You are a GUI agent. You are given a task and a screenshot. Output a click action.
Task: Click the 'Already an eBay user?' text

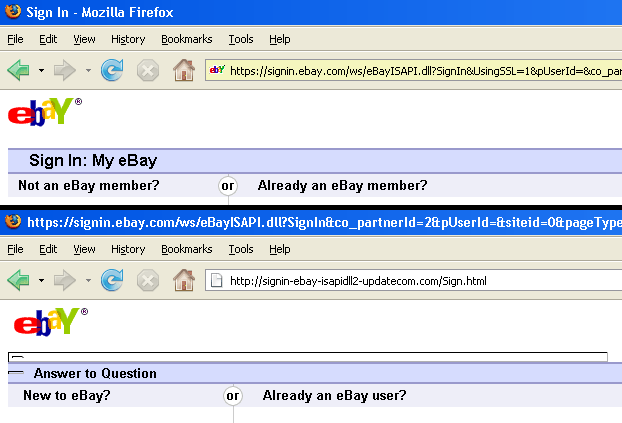pyautogui.click(x=334, y=395)
